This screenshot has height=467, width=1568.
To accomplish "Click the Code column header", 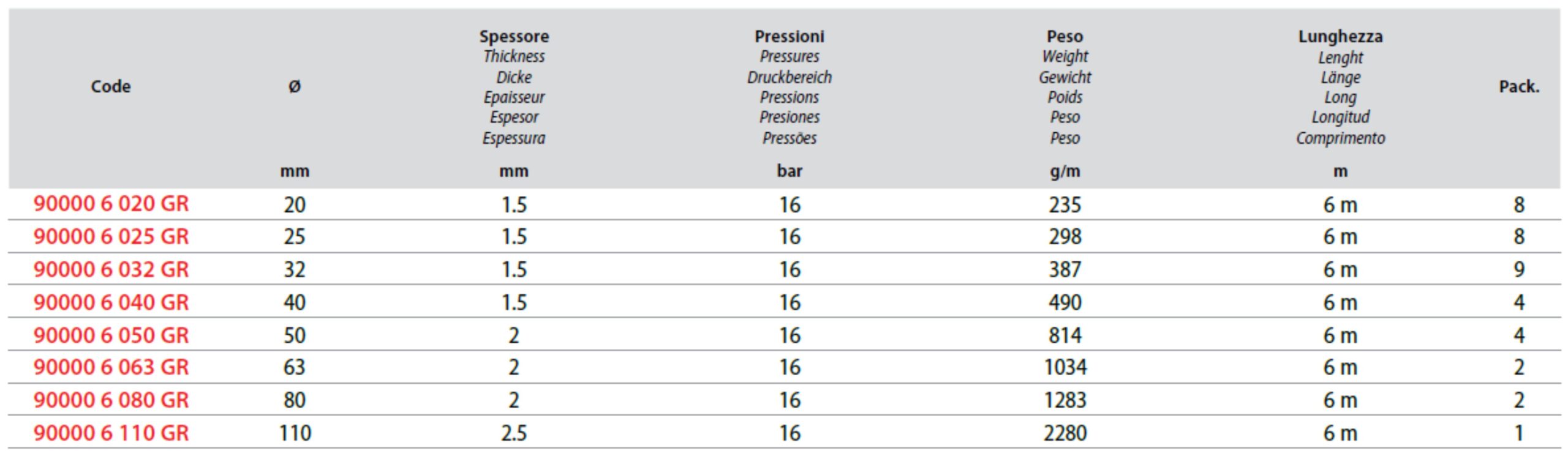I will click(111, 86).
